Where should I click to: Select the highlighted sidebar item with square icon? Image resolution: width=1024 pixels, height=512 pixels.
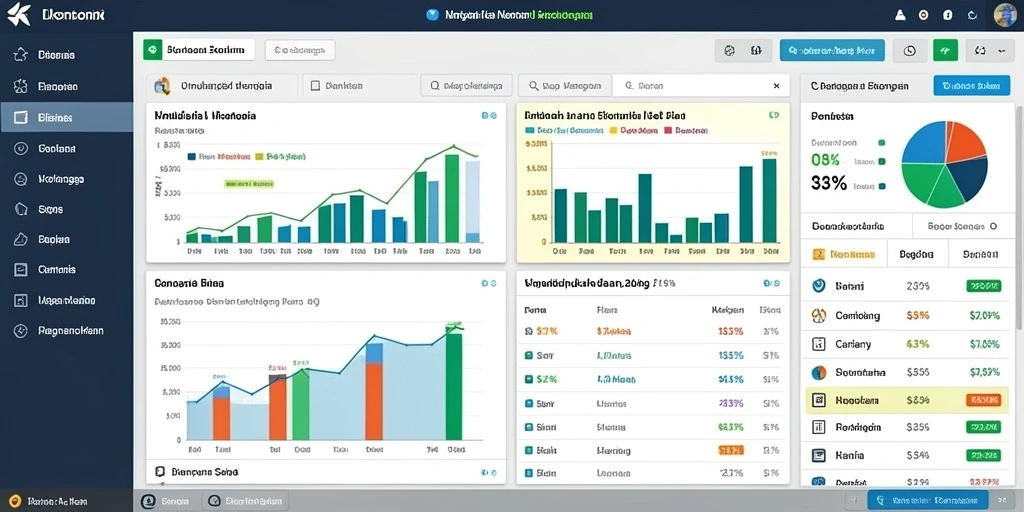point(66,118)
